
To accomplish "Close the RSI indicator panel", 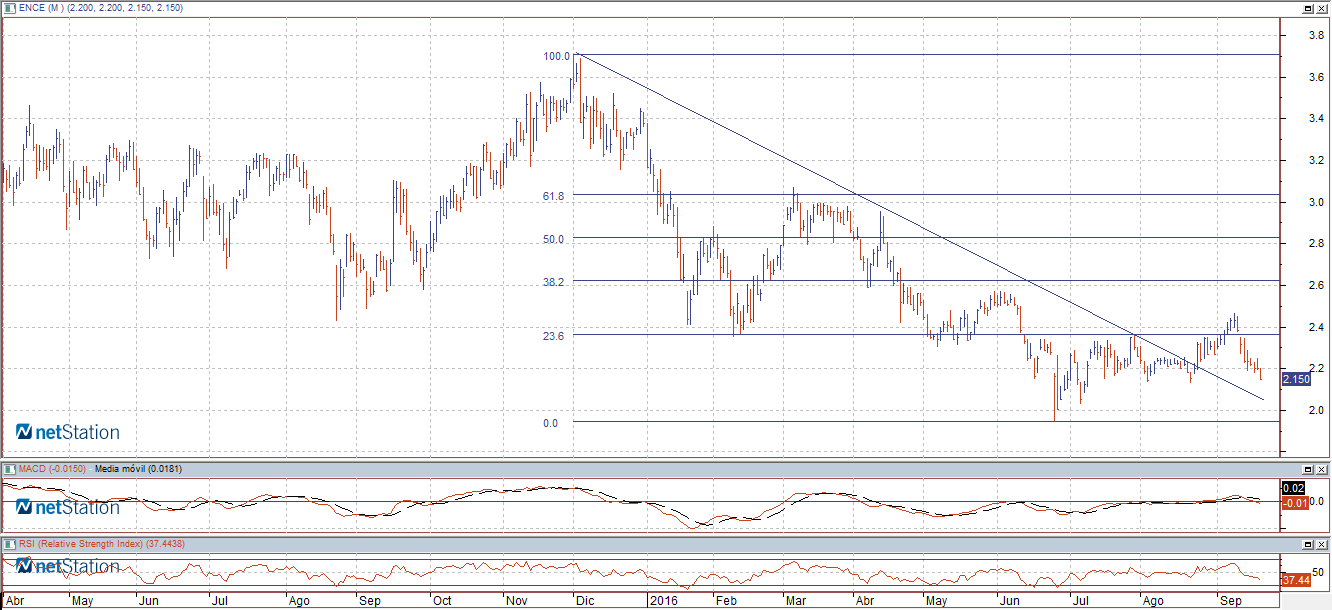I will pyautogui.click(x=1322, y=543).
